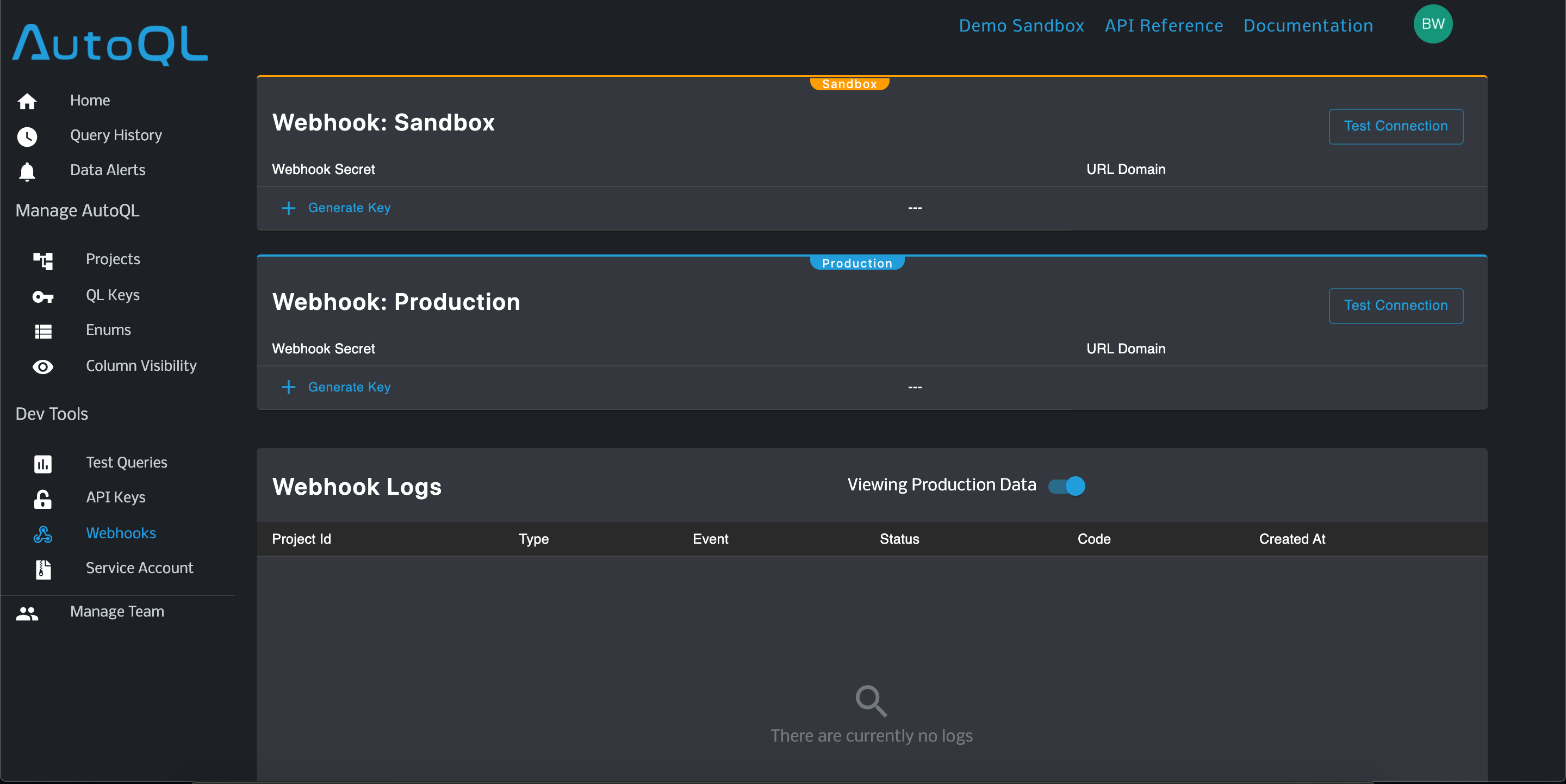
Task: Click the Projects tree icon
Action: tap(42, 261)
